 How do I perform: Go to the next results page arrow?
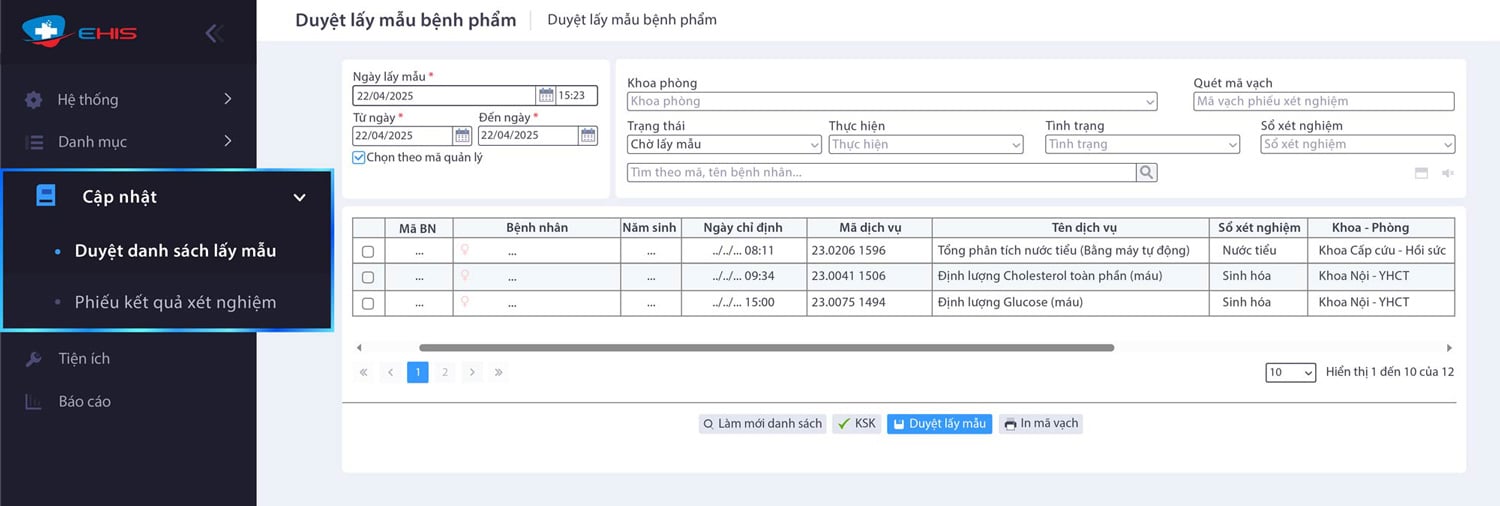click(472, 372)
